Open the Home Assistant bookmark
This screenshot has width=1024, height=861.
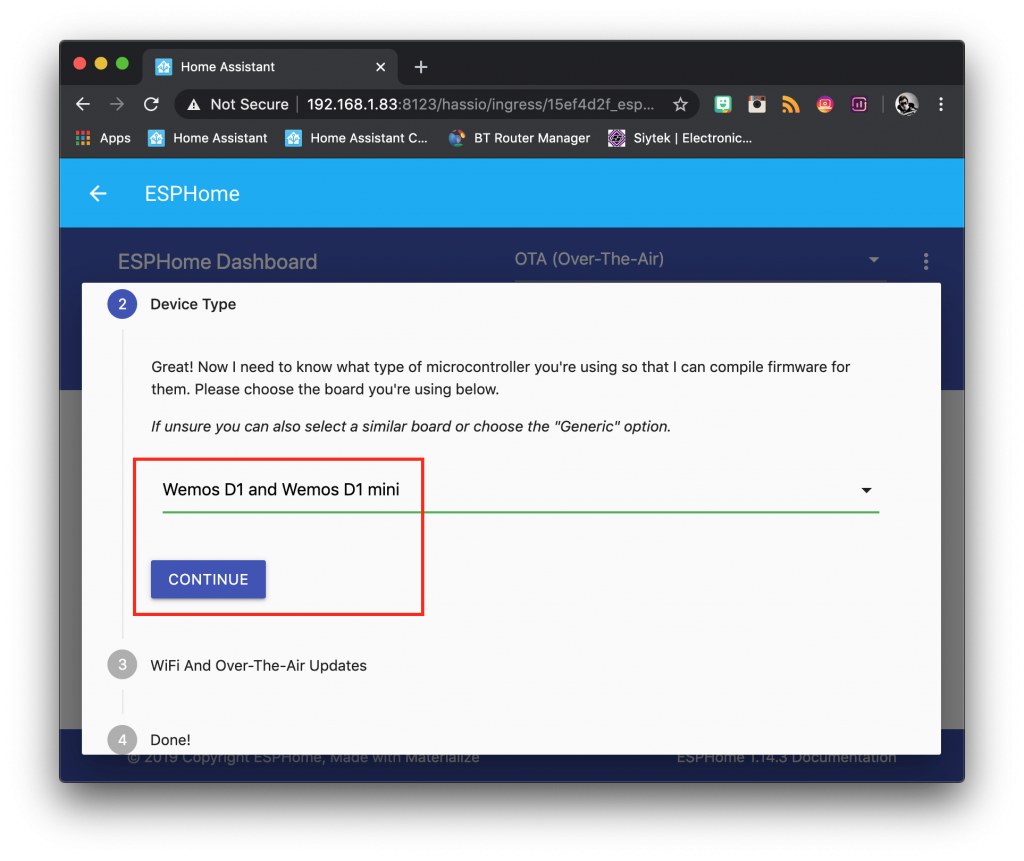click(x=208, y=138)
